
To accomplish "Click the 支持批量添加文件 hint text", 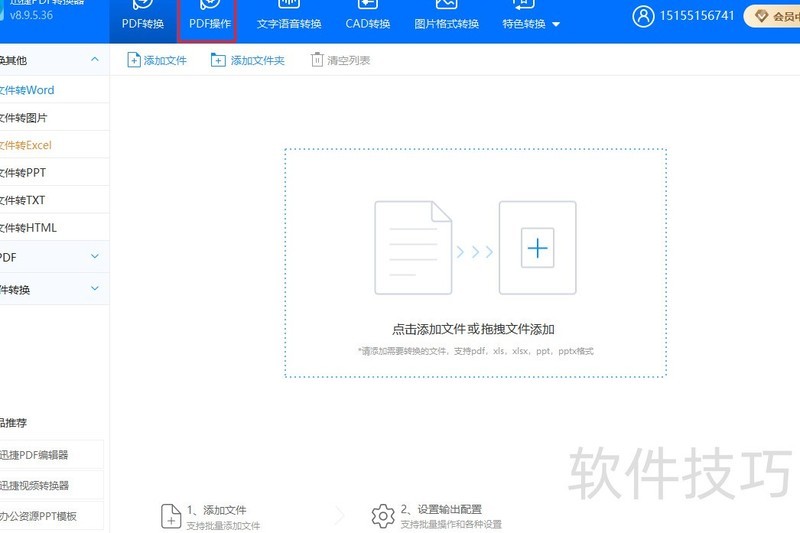I will coord(223,525).
